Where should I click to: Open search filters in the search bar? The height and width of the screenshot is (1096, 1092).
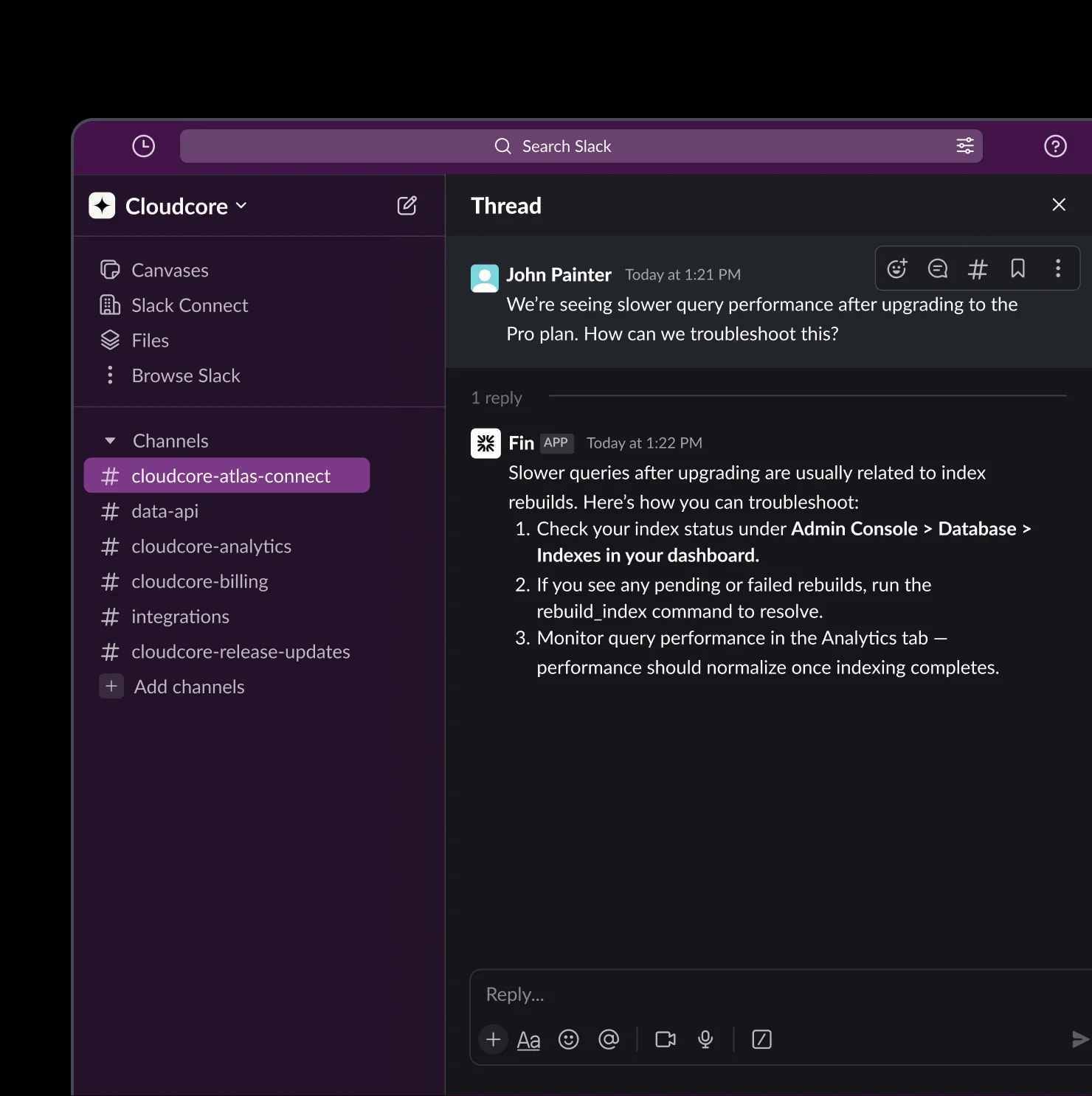click(964, 145)
